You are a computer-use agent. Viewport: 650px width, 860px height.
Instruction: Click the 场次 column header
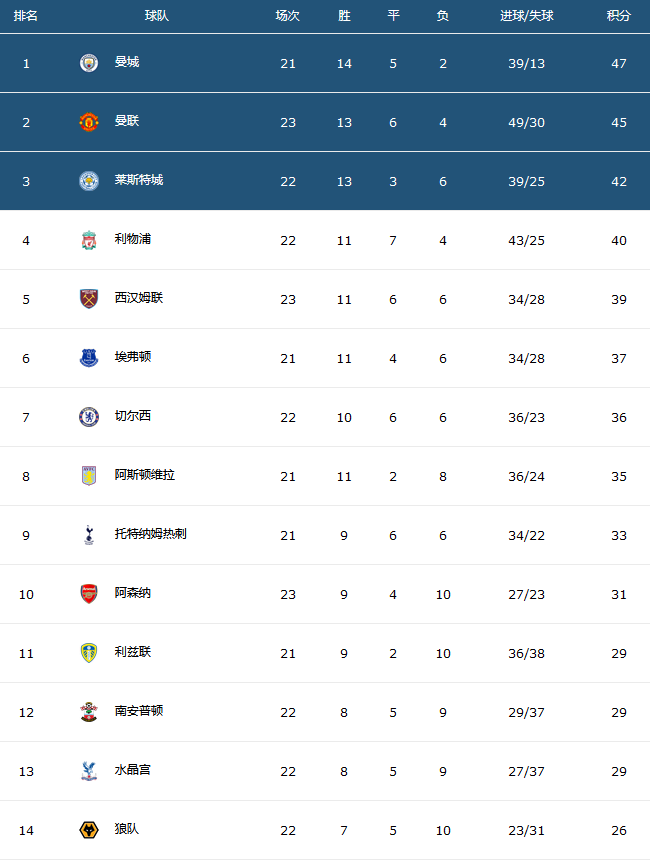pyautogui.click(x=288, y=16)
